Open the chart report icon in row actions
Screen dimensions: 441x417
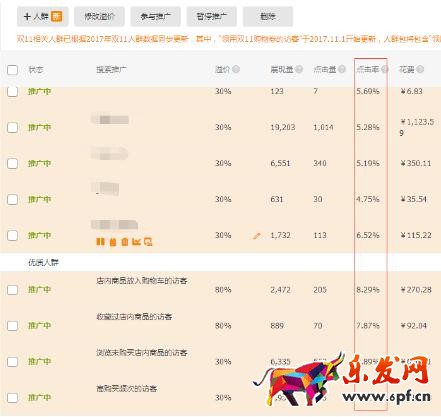pos(136,242)
